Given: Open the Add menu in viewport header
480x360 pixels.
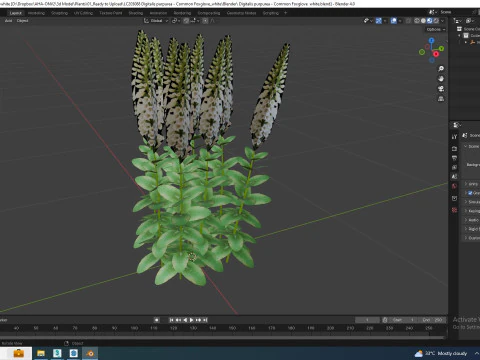Looking at the screenshot, I should tap(8, 21).
